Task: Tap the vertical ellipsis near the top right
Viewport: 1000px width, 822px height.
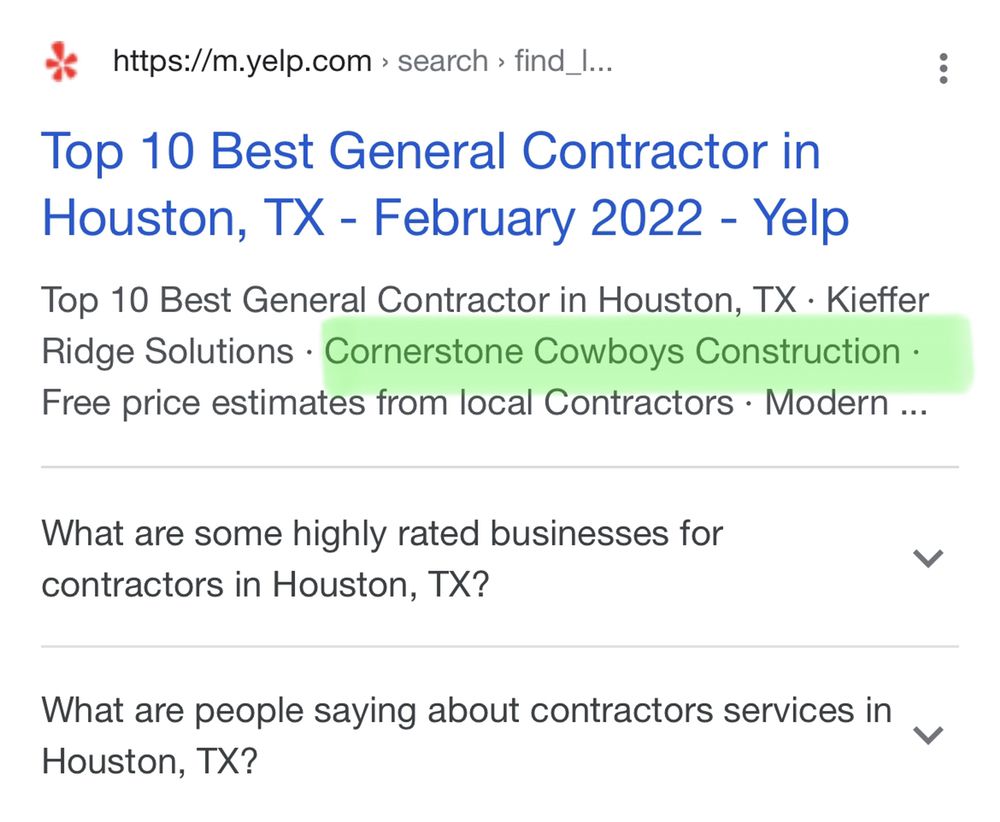Action: 941,67
